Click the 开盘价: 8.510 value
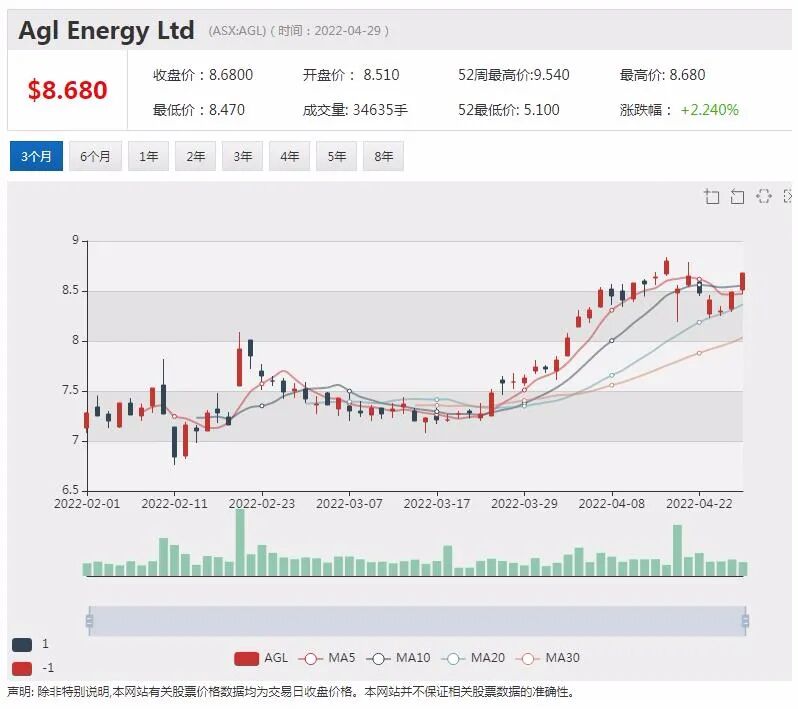Image resolution: width=798 pixels, height=709 pixels. coord(351,75)
